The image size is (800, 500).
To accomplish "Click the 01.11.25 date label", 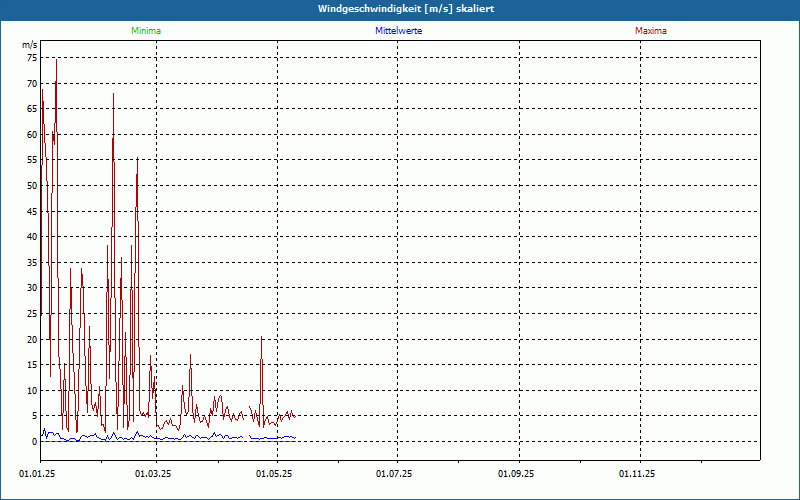I will click(x=637, y=474).
